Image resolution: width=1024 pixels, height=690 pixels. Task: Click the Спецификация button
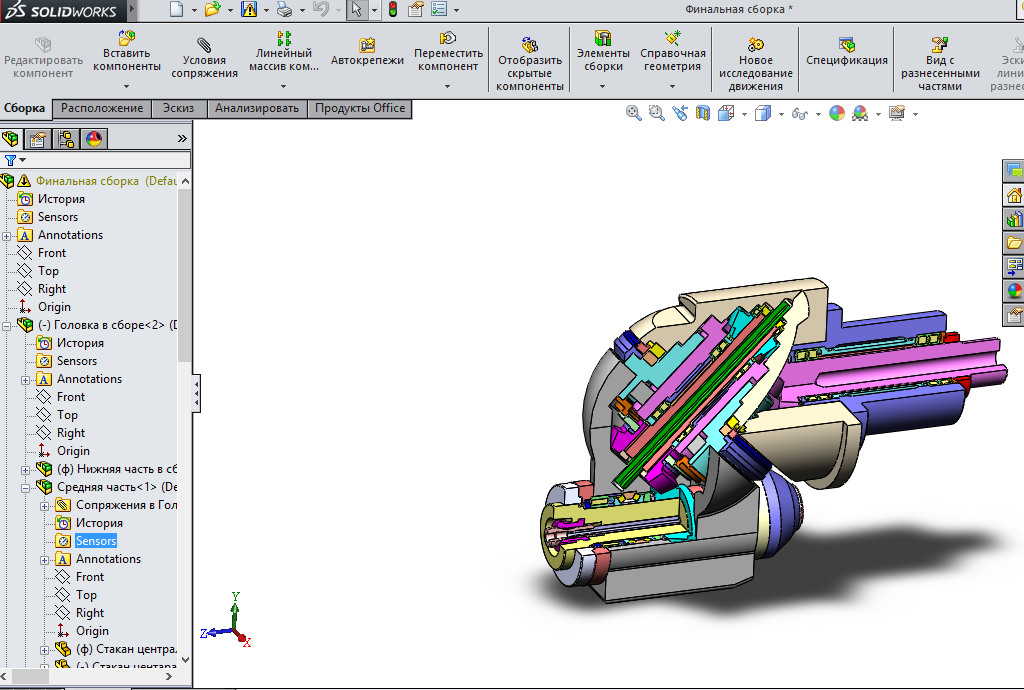(x=847, y=52)
